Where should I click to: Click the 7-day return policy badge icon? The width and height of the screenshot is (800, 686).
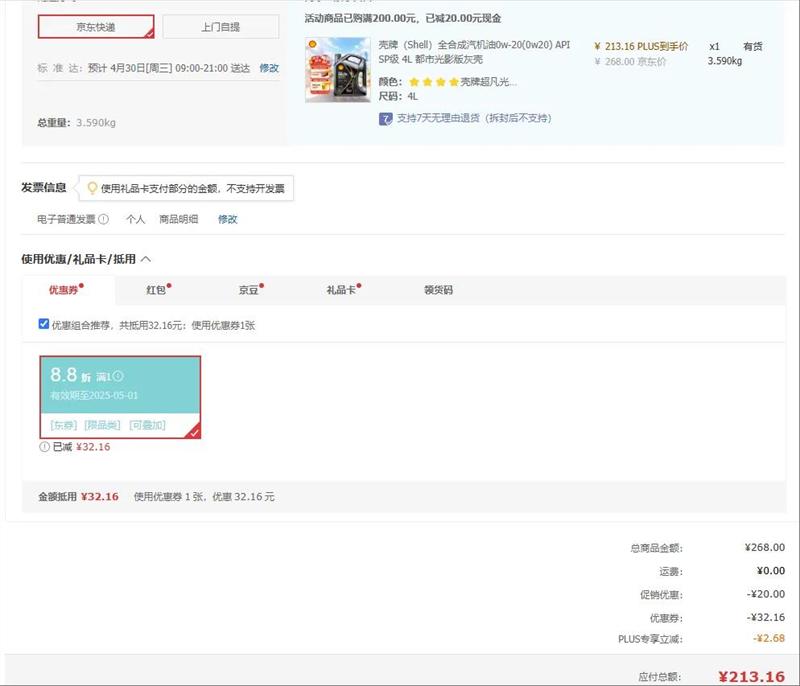pyautogui.click(x=385, y=118)
